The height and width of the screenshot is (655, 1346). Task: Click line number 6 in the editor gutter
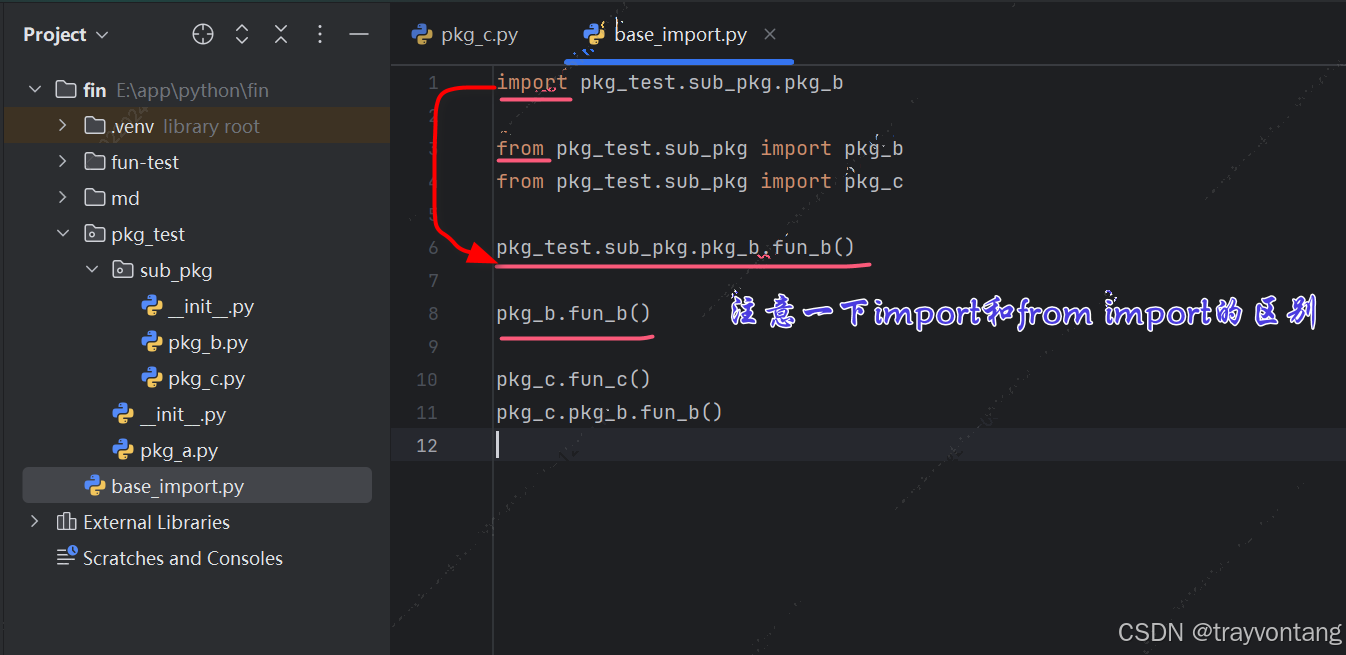(x=432, y=246)
